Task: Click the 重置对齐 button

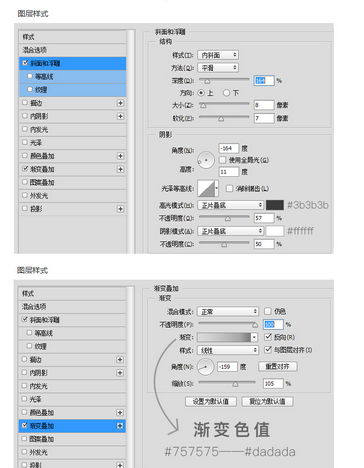Action: [x=278, y=367]
